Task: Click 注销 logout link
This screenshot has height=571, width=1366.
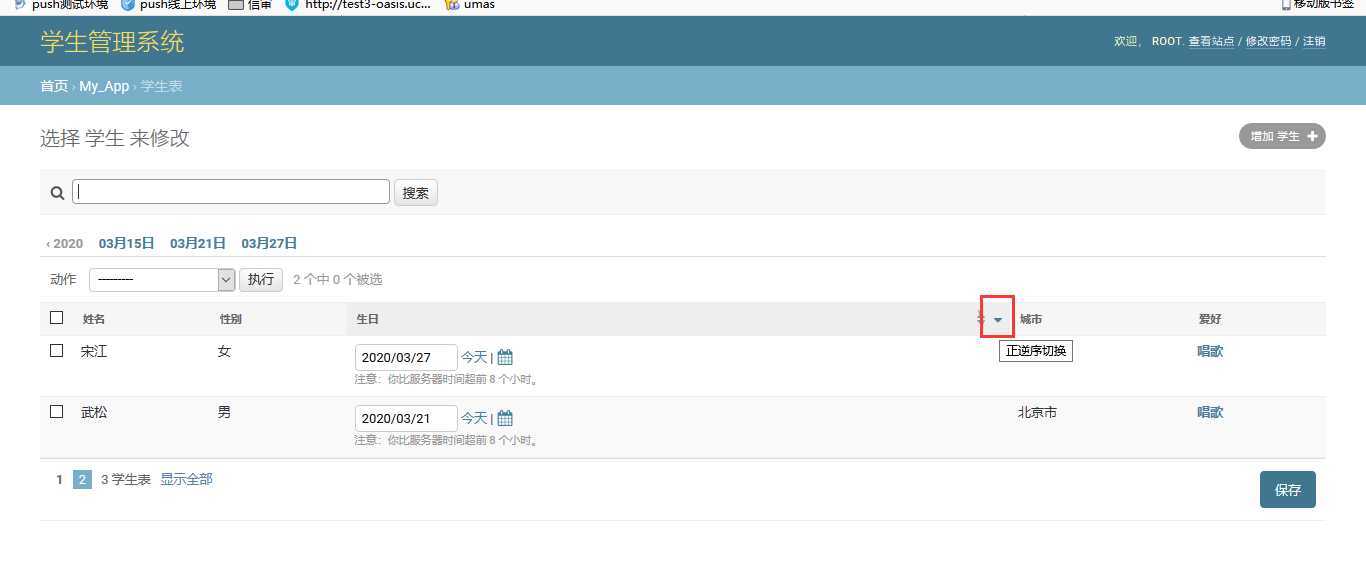Action: tap(1314, 41)
